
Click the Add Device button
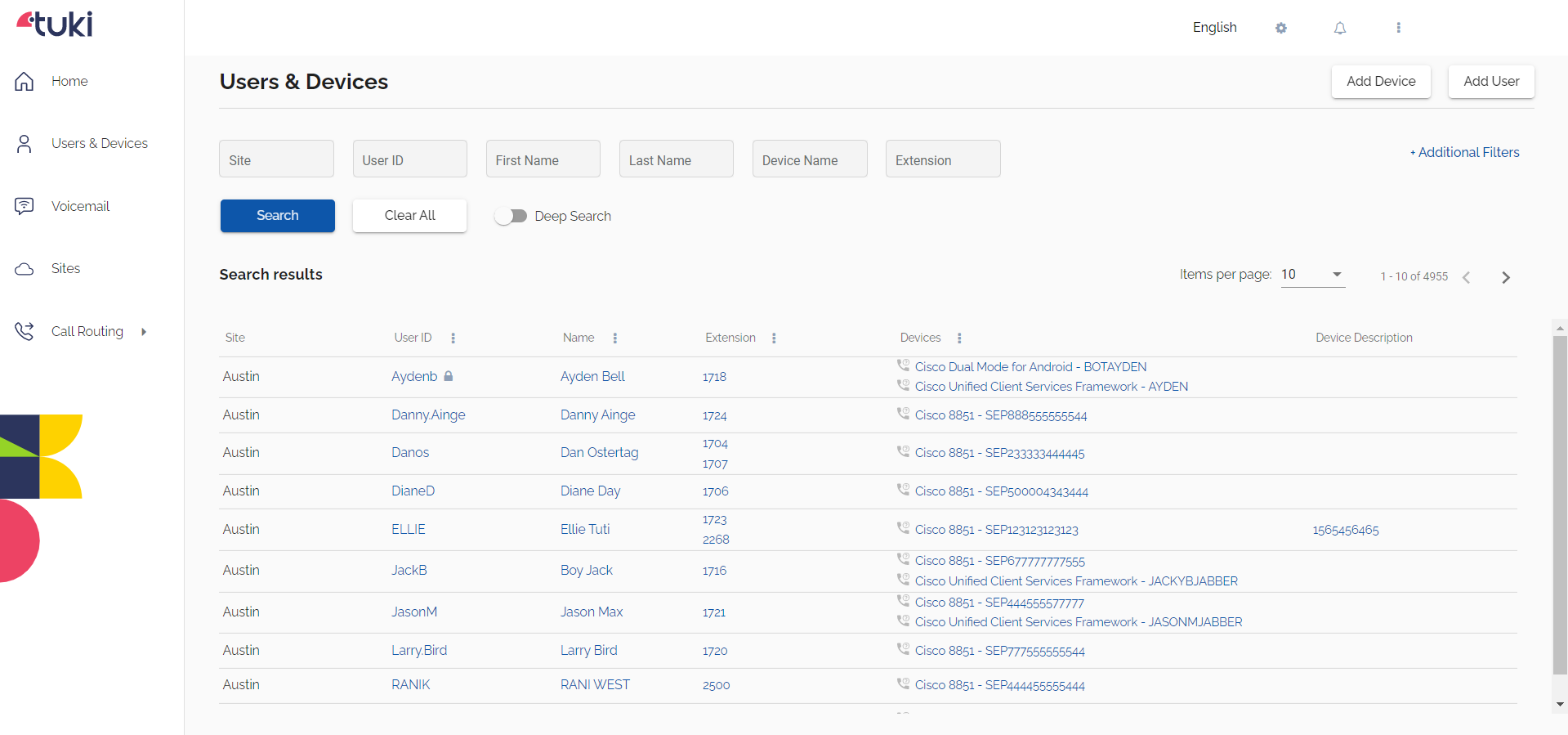click(x=1380, y=82)
